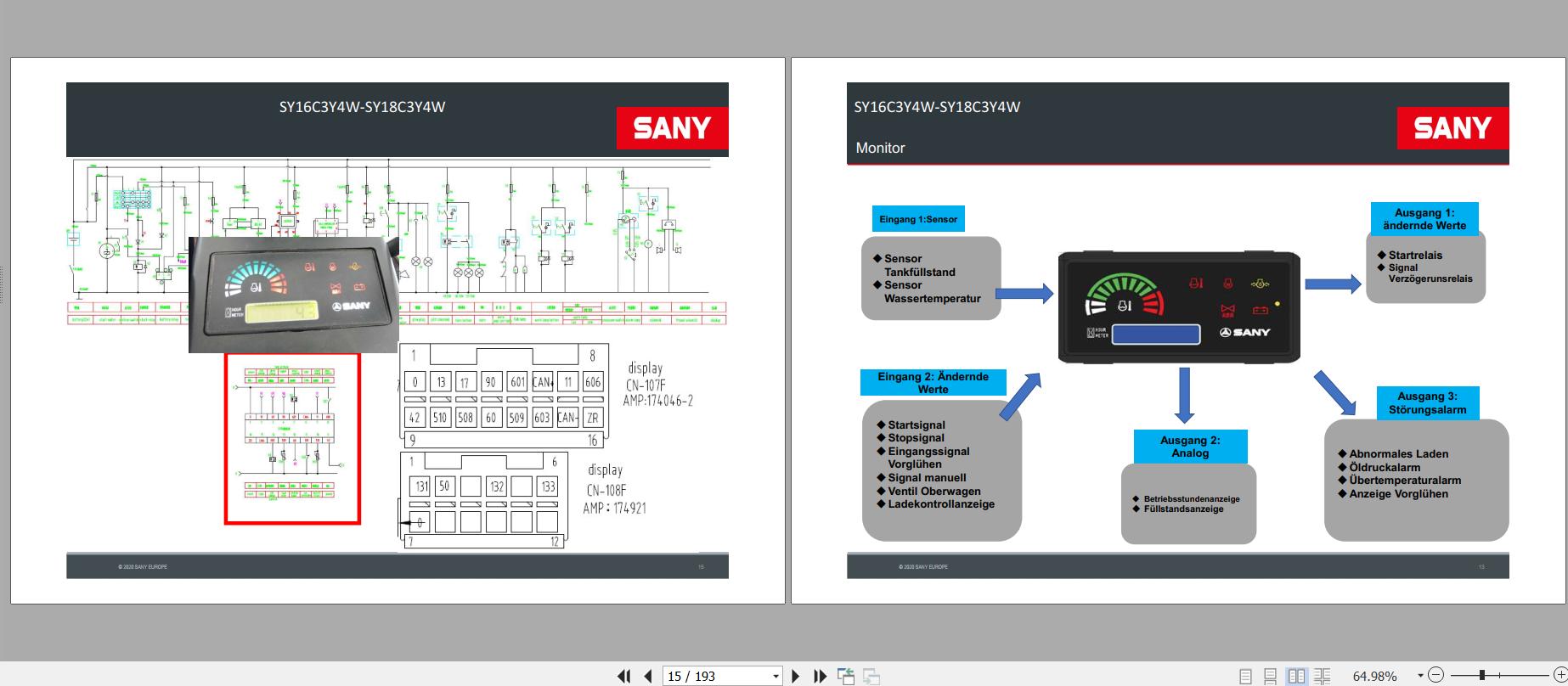Click 'Stopsignal' bullet text
1568x686 pixels.
917,438
